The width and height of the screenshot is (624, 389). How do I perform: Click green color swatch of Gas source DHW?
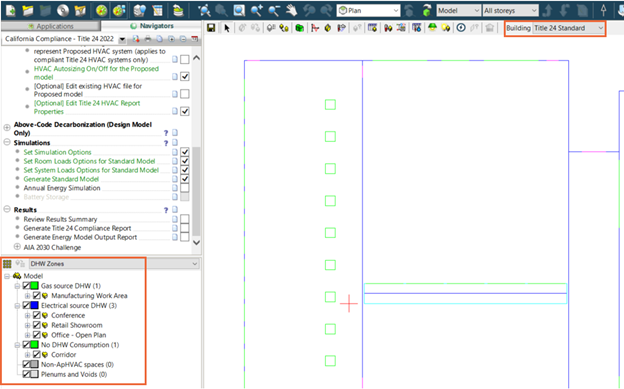(x=34, y=285)
